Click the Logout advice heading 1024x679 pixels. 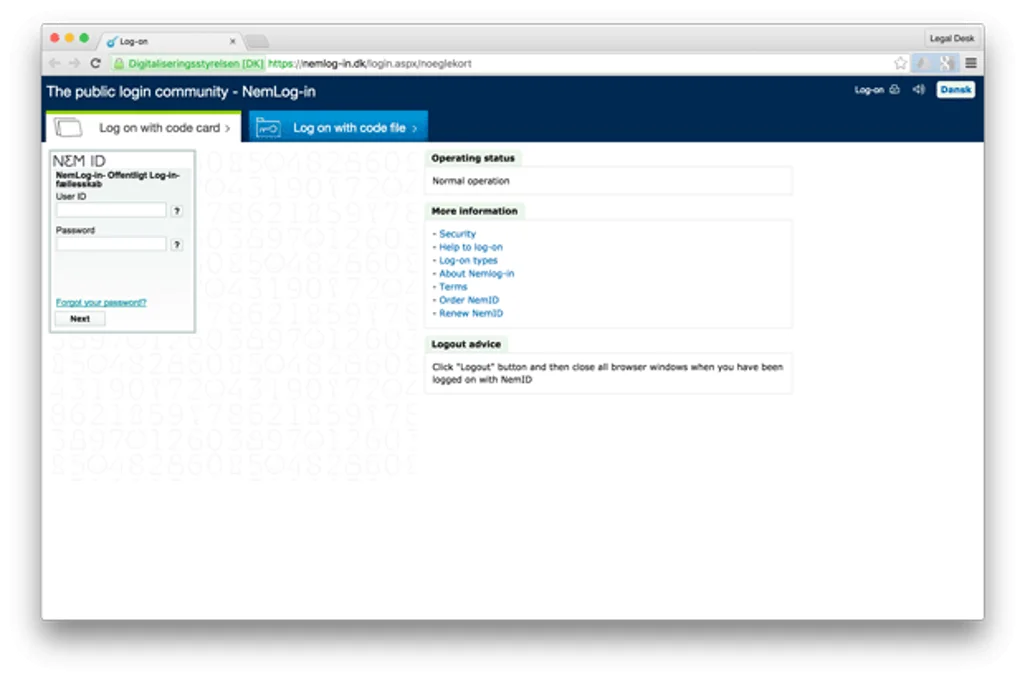pos(466,344)
